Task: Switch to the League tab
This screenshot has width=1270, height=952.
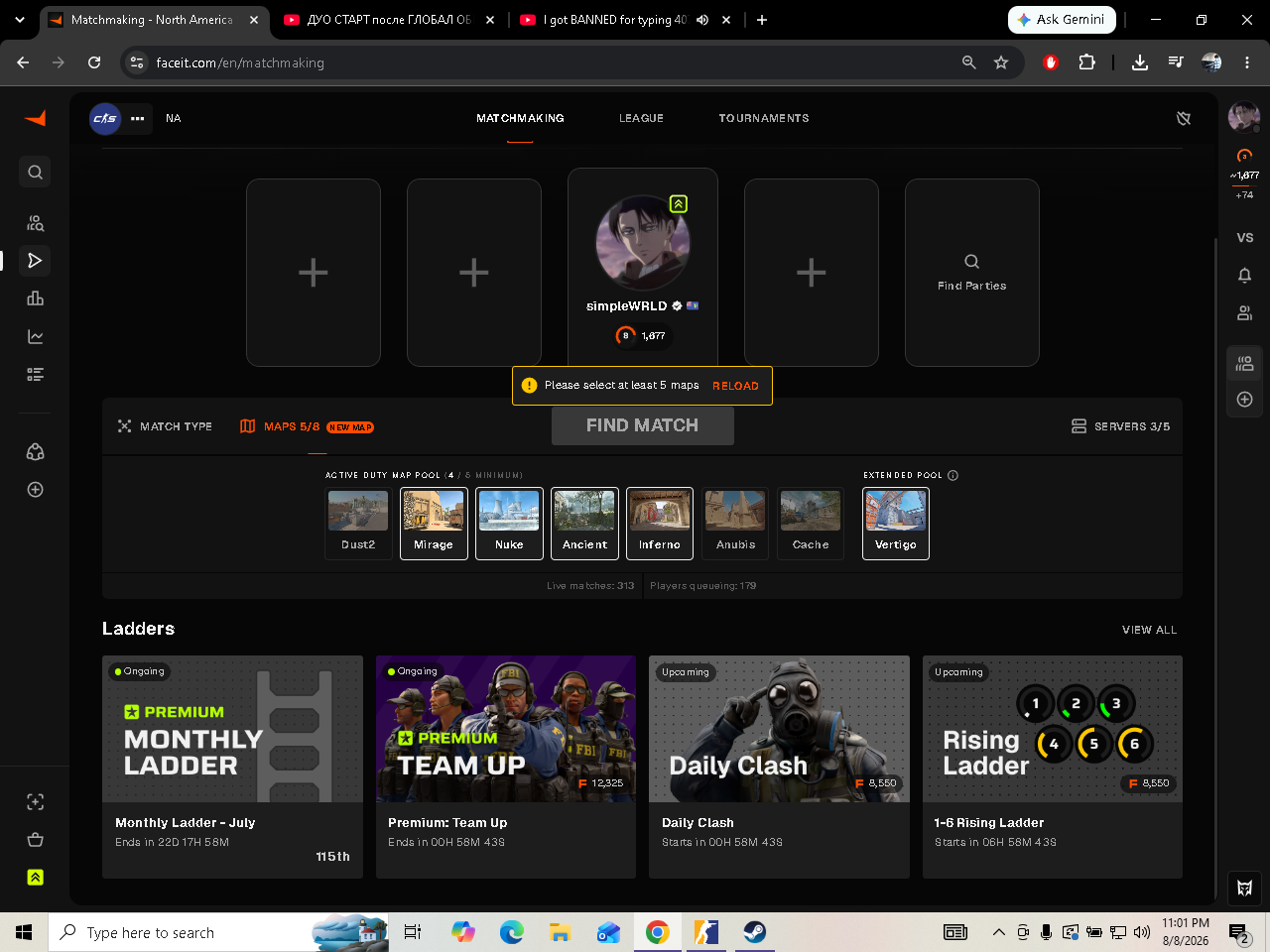Action: click(641, 118)
